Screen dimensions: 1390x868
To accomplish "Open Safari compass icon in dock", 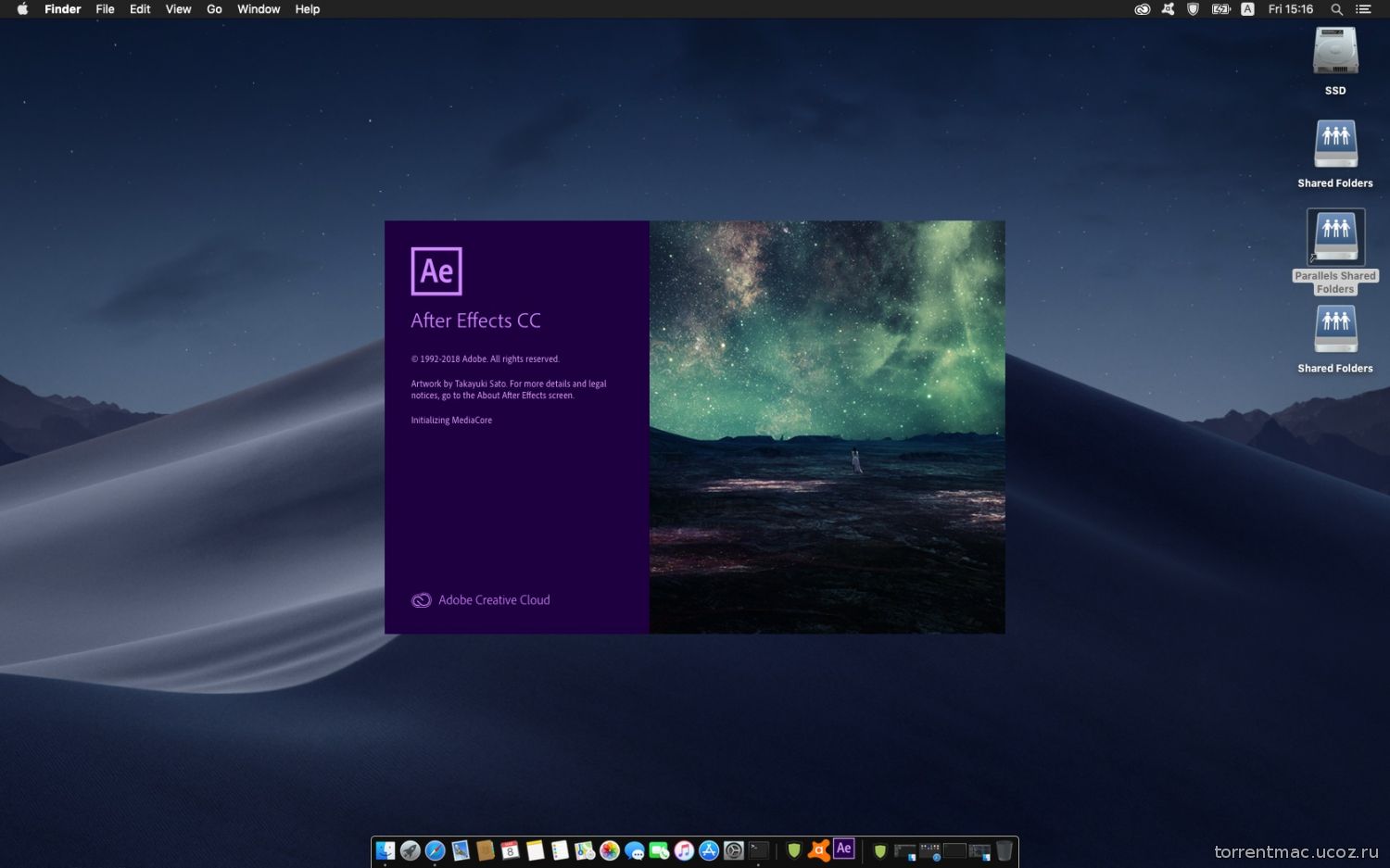I will point(436,850).
